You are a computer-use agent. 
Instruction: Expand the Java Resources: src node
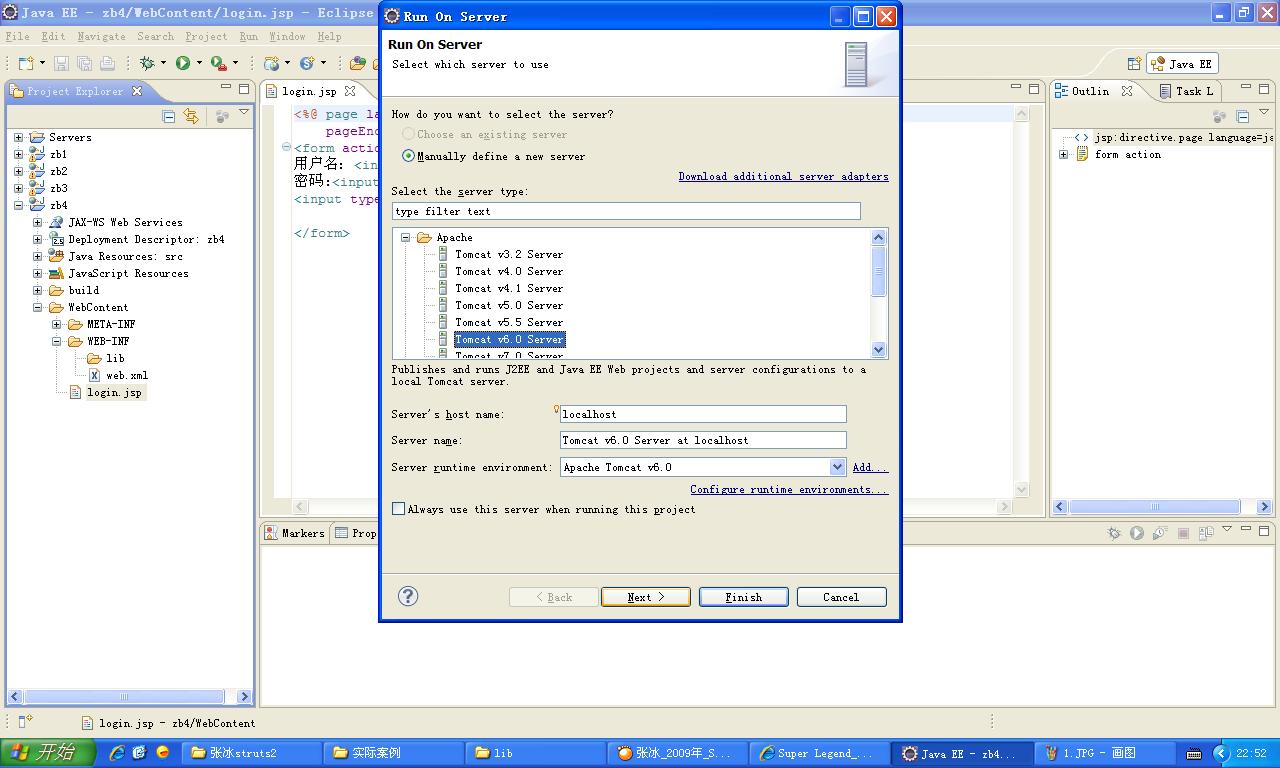[x=37, y=256]
